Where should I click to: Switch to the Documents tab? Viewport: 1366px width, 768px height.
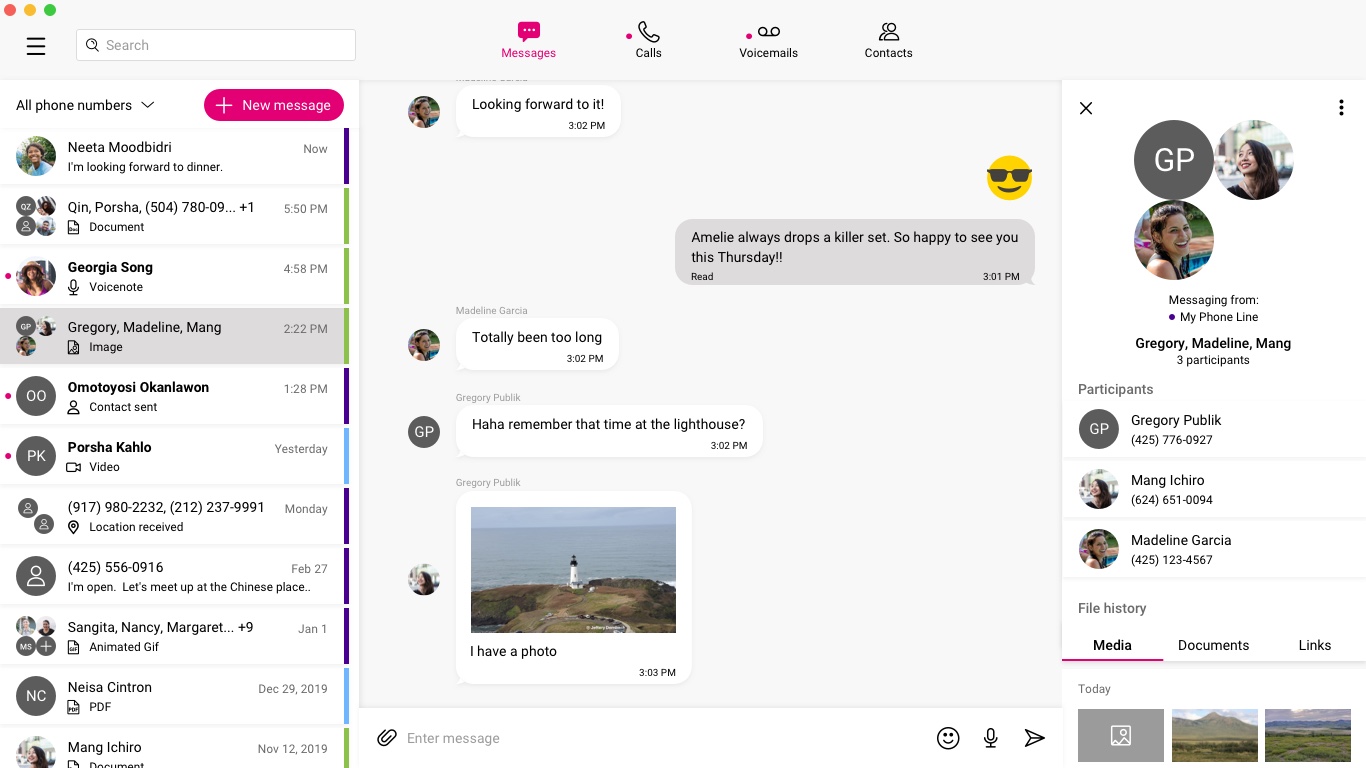click(1213, 645)
